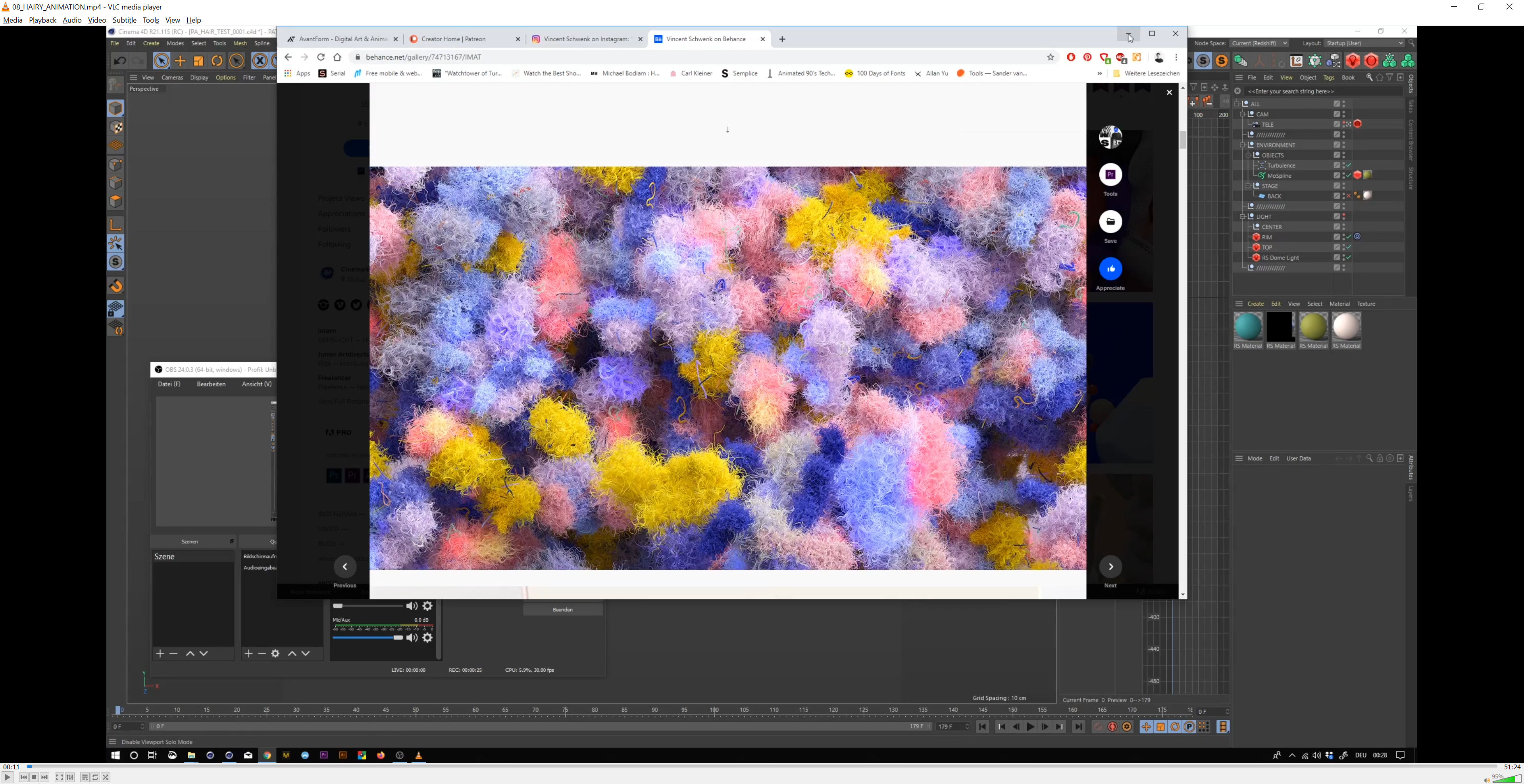Click the Behance Save folder icon

1110,222
